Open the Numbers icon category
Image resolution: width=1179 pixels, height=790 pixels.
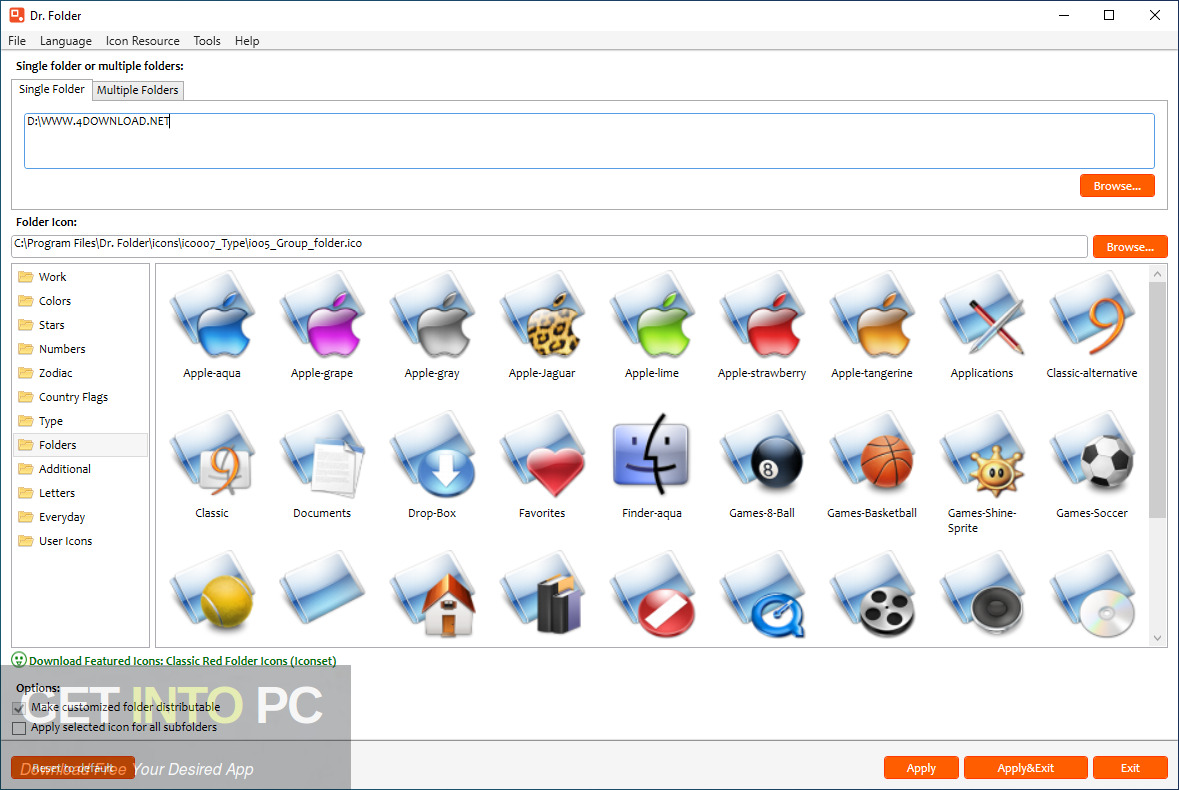point(80,349)
